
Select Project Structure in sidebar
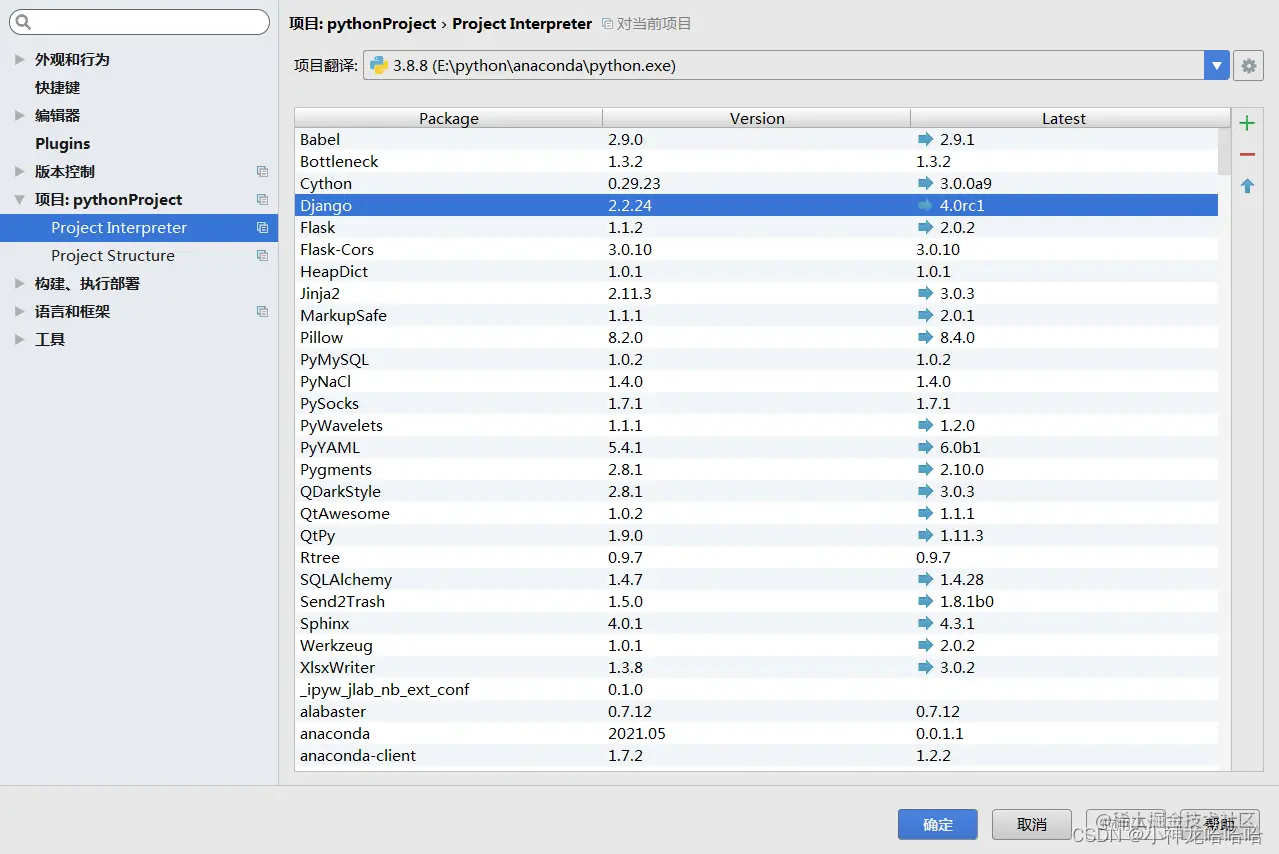[139, 256]
